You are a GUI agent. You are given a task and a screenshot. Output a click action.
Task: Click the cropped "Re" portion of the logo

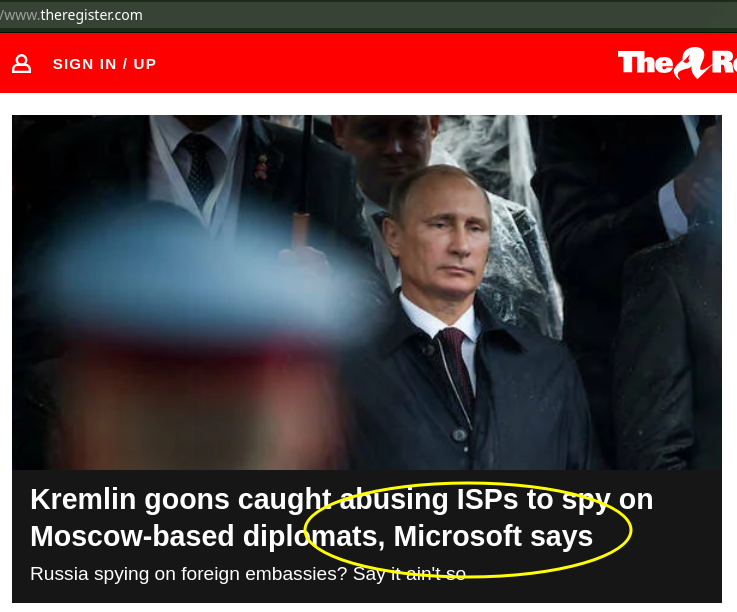[x=724, y=63]
